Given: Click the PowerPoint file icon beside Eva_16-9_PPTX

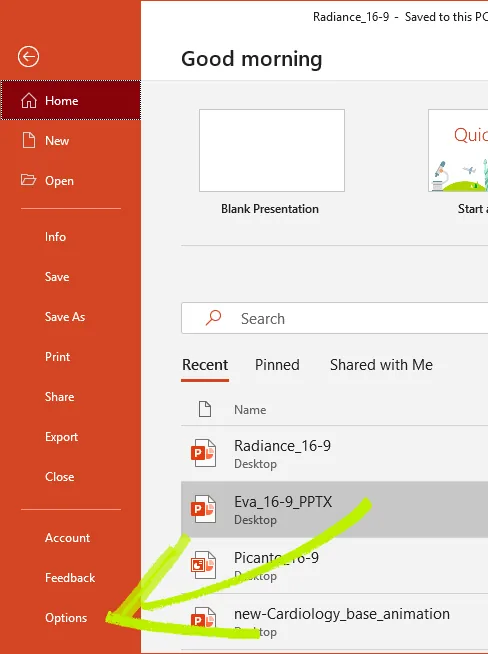Looking at the screenshot, I should [x=203, y=509].
